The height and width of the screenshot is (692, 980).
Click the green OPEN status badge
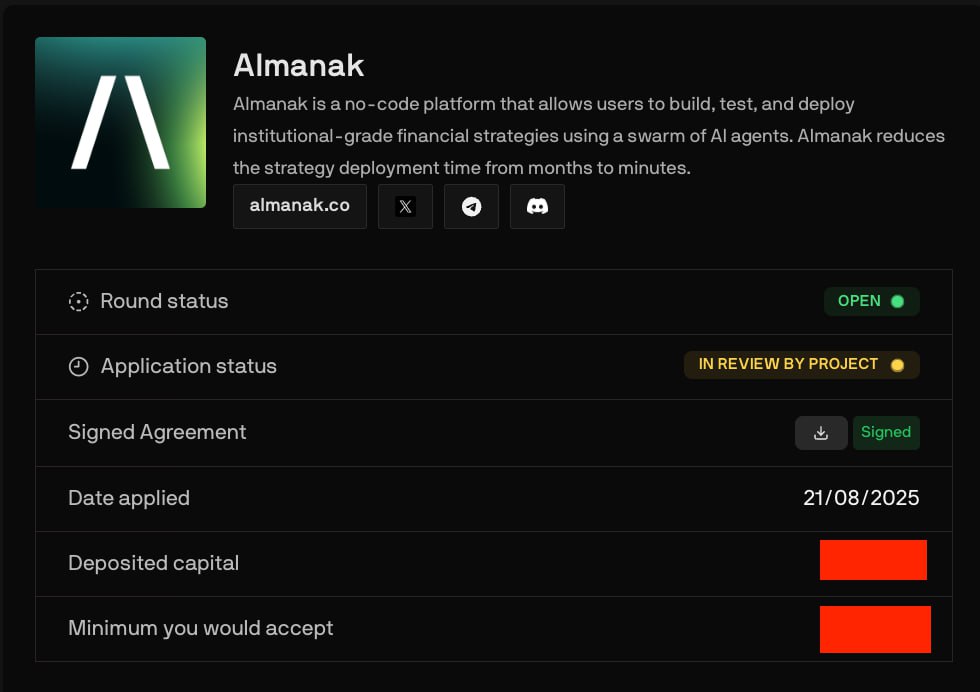(871, 301)
